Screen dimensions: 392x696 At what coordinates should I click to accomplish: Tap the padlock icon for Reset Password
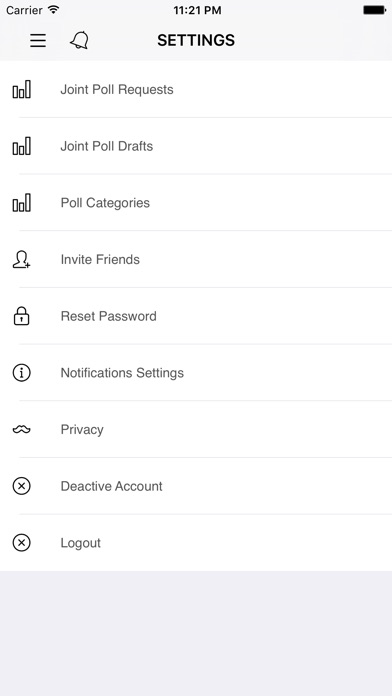click(x=21, y=316)
